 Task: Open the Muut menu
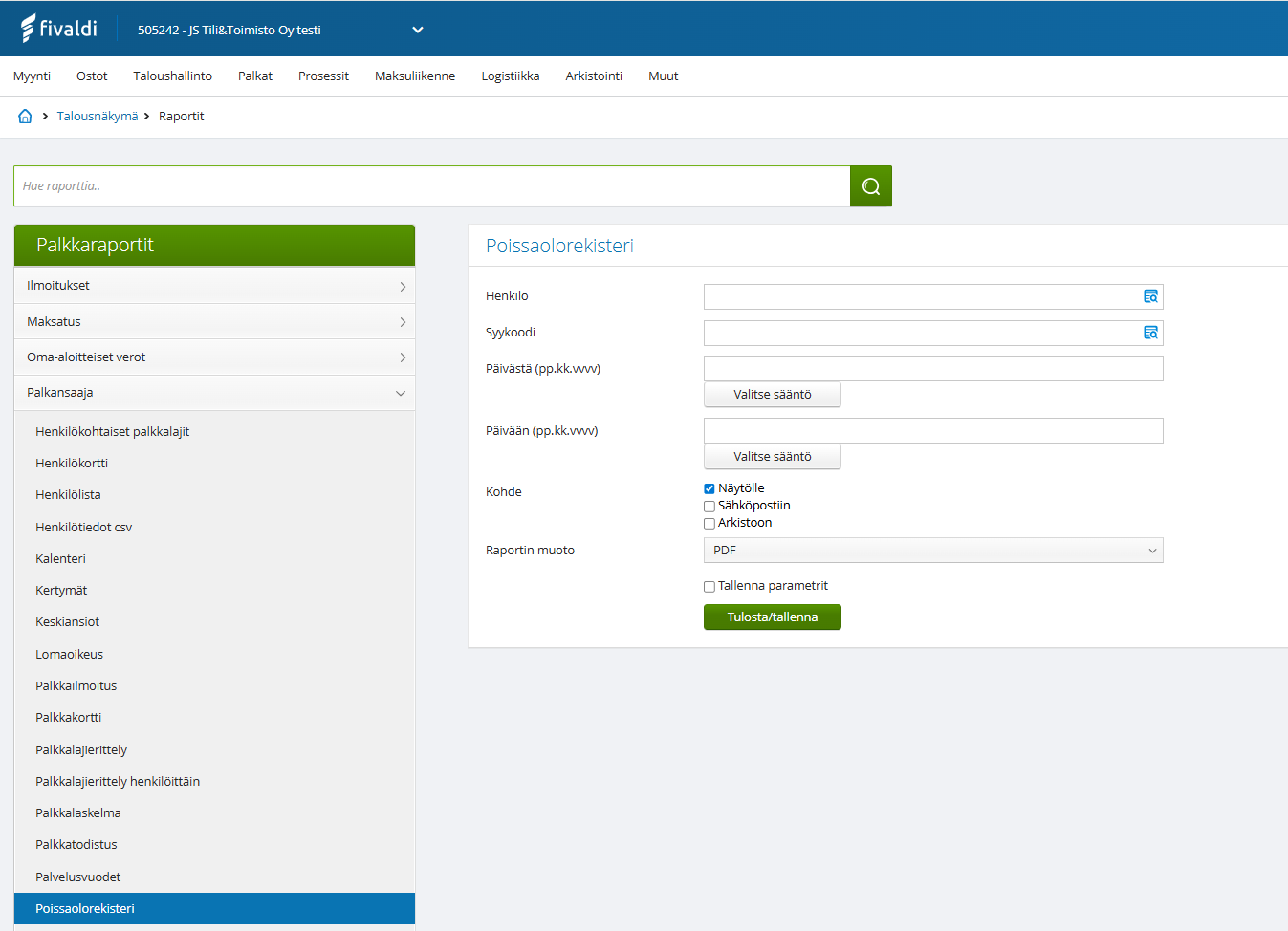[x=663, y=76]
